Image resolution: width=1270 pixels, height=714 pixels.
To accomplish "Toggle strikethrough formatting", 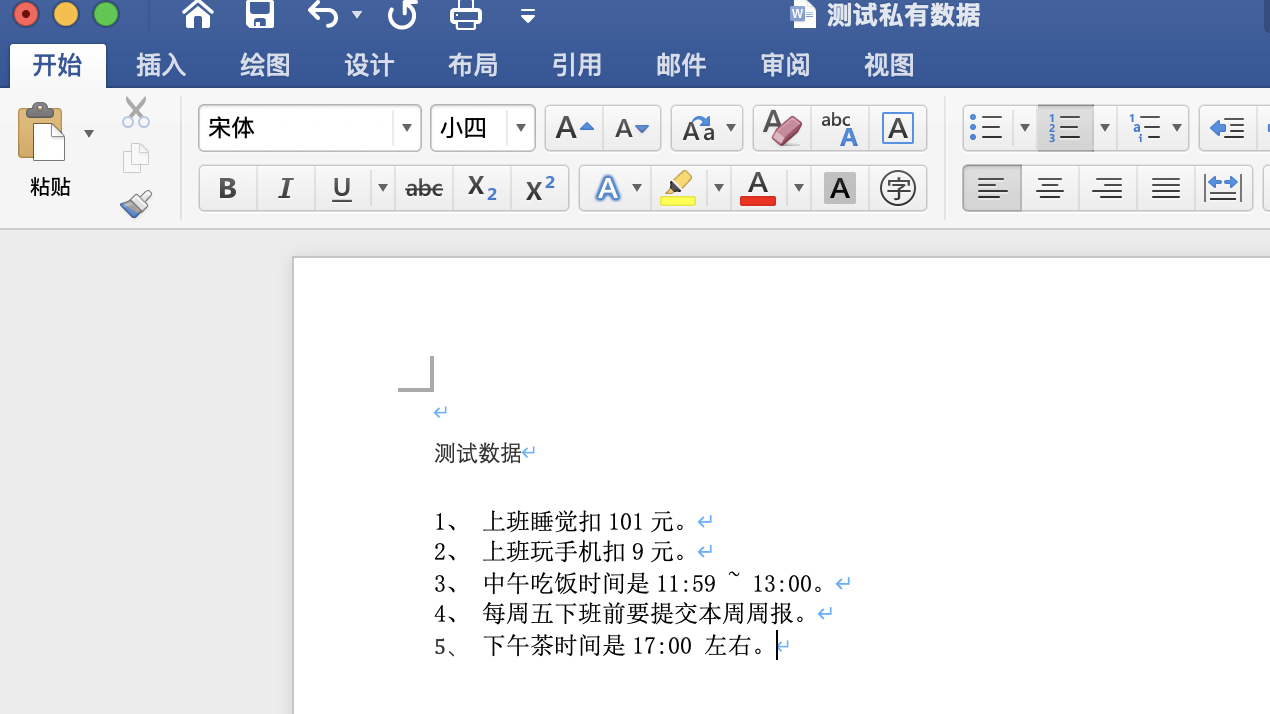I will coord(423,188).
